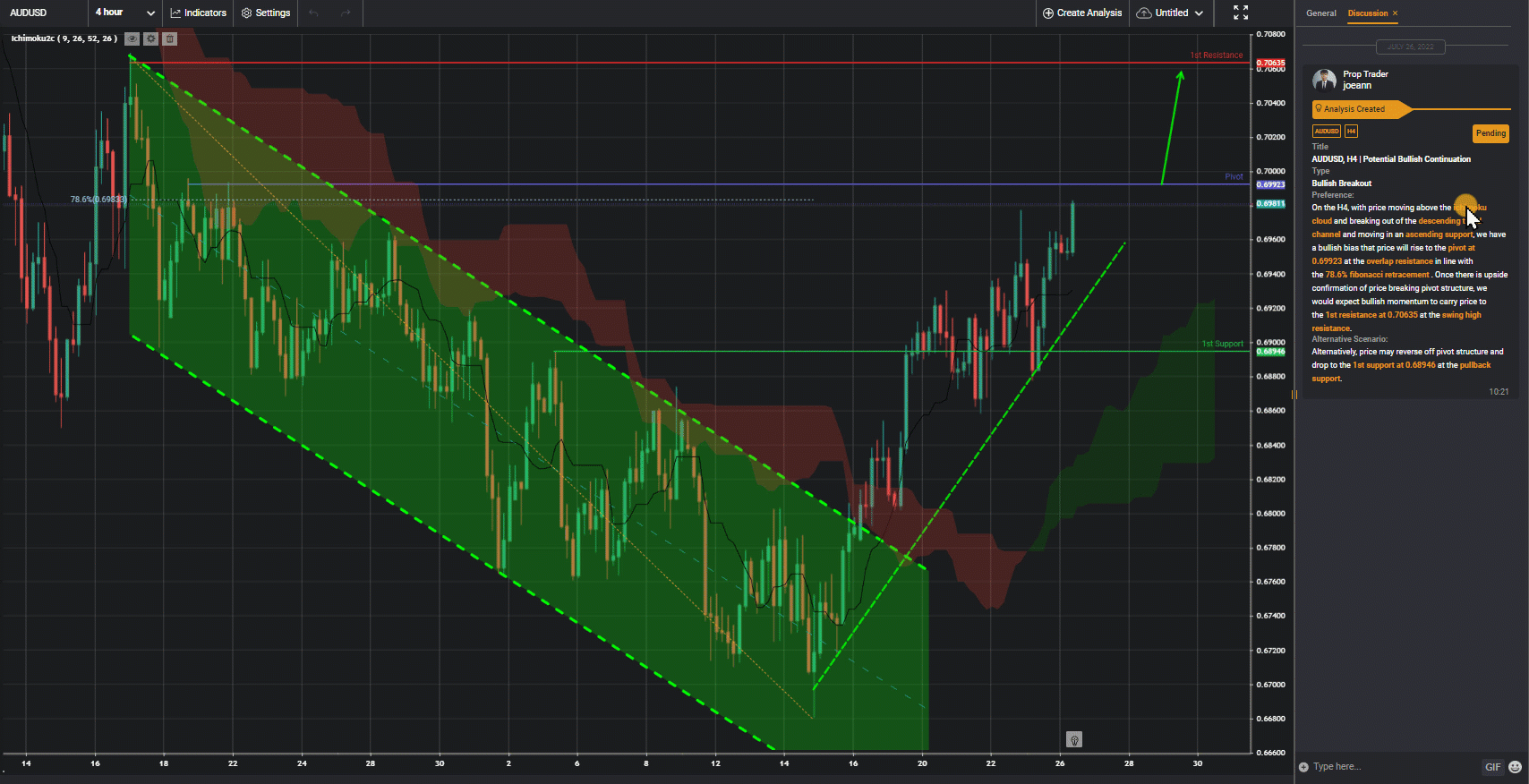Open joeann's profile avatar

(1324, 80)
